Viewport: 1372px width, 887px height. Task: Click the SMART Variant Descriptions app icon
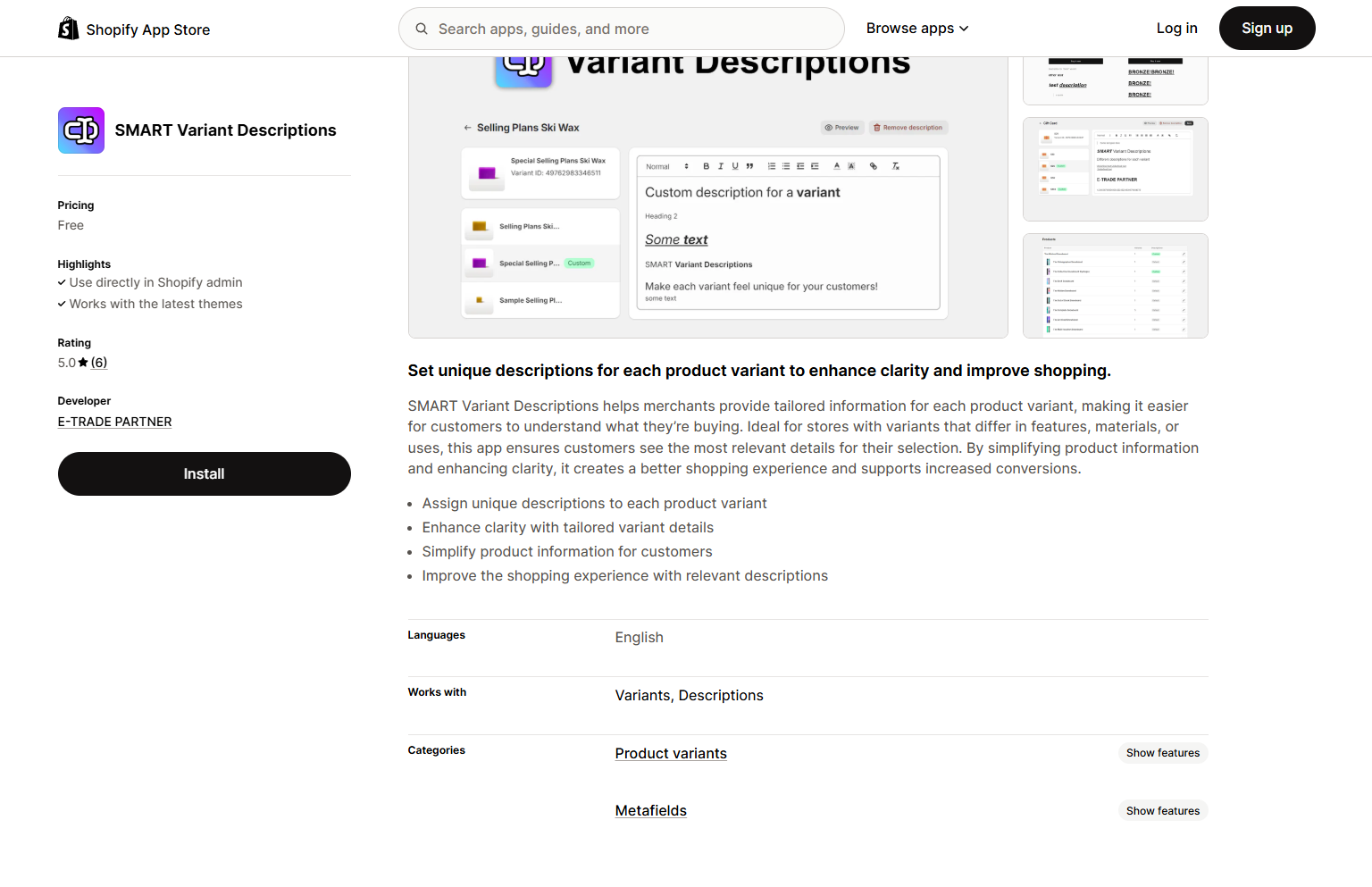point(81,130)
